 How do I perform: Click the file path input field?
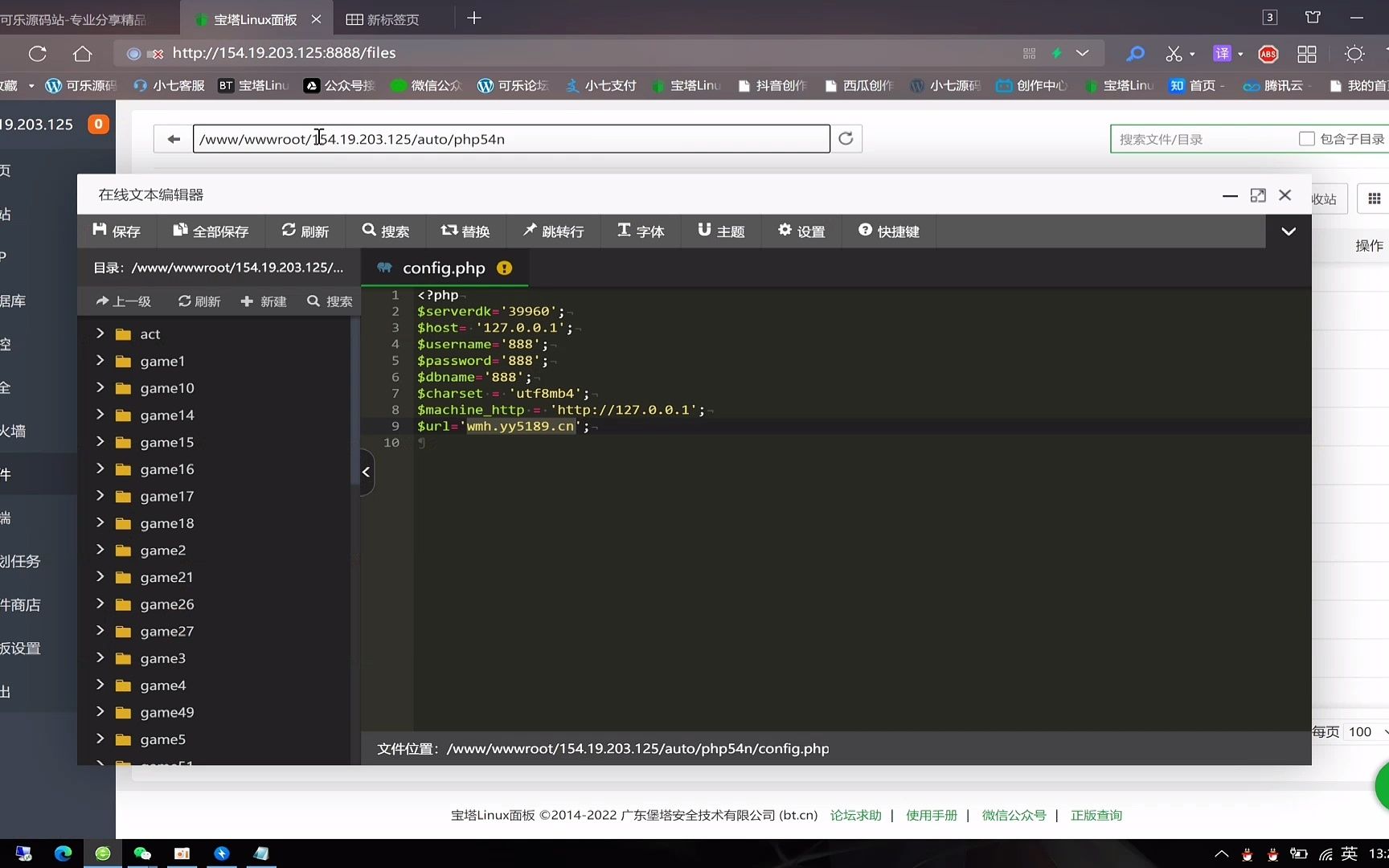[x=511, y=139]
